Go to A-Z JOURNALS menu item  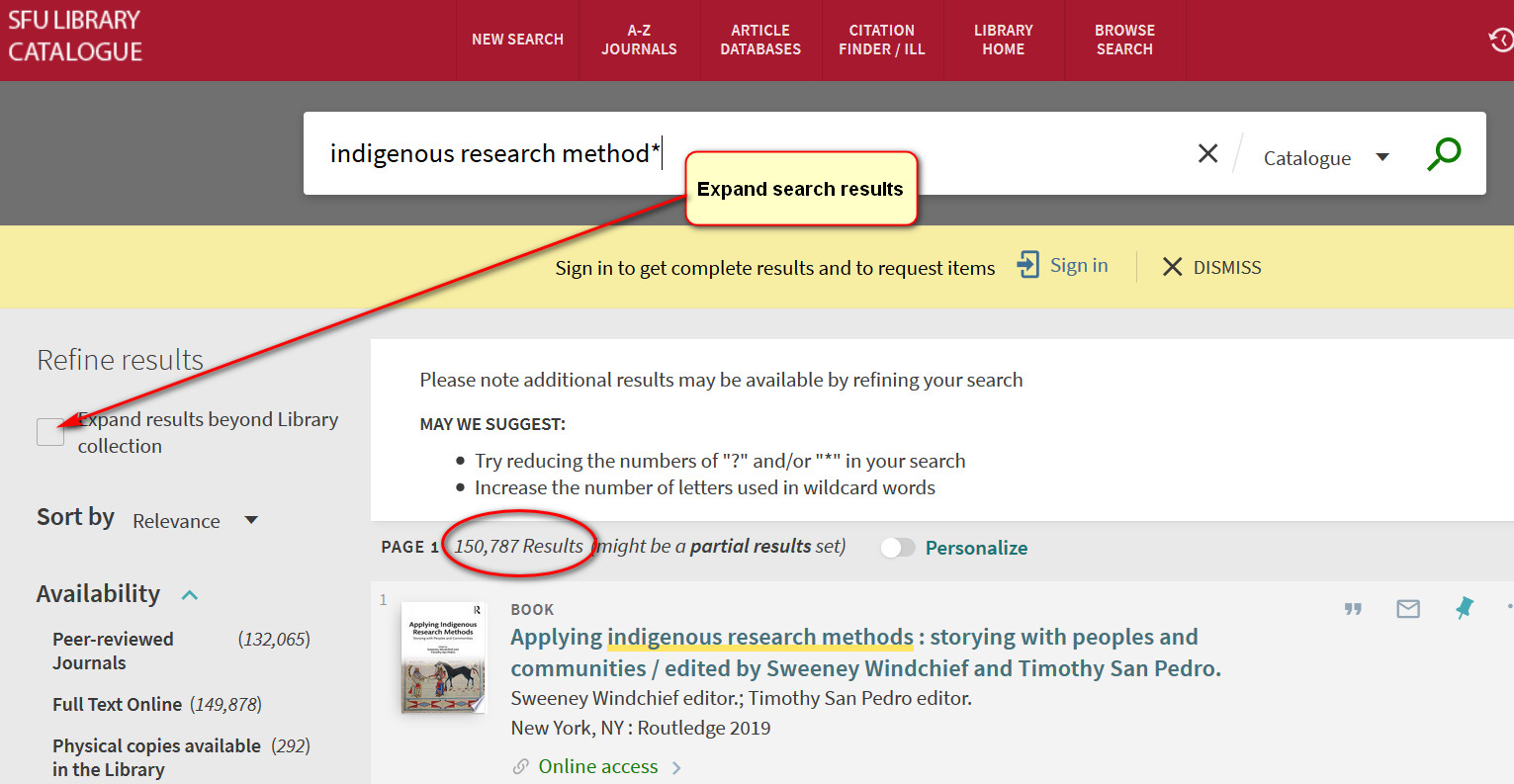pos(639,40)
